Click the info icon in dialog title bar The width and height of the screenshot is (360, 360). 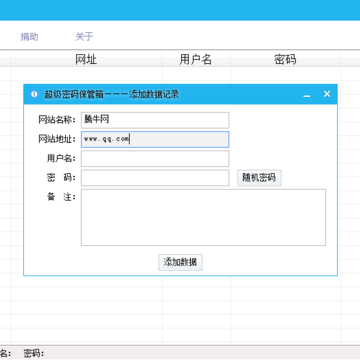[x=34, y=94]
